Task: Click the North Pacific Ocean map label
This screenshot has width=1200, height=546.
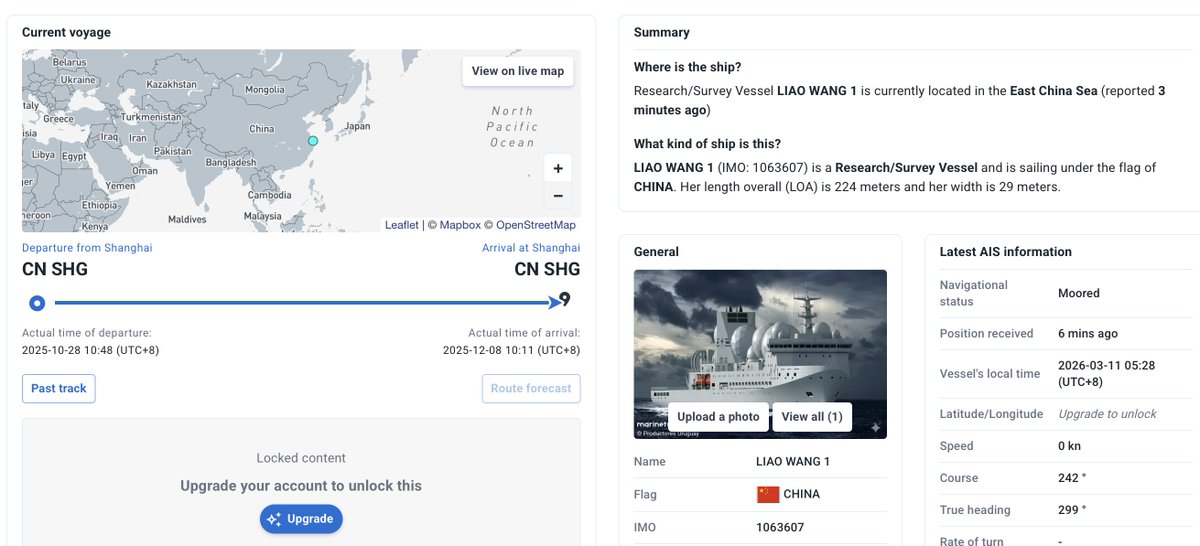Action: pyautogui.click(x=512, y=127)
